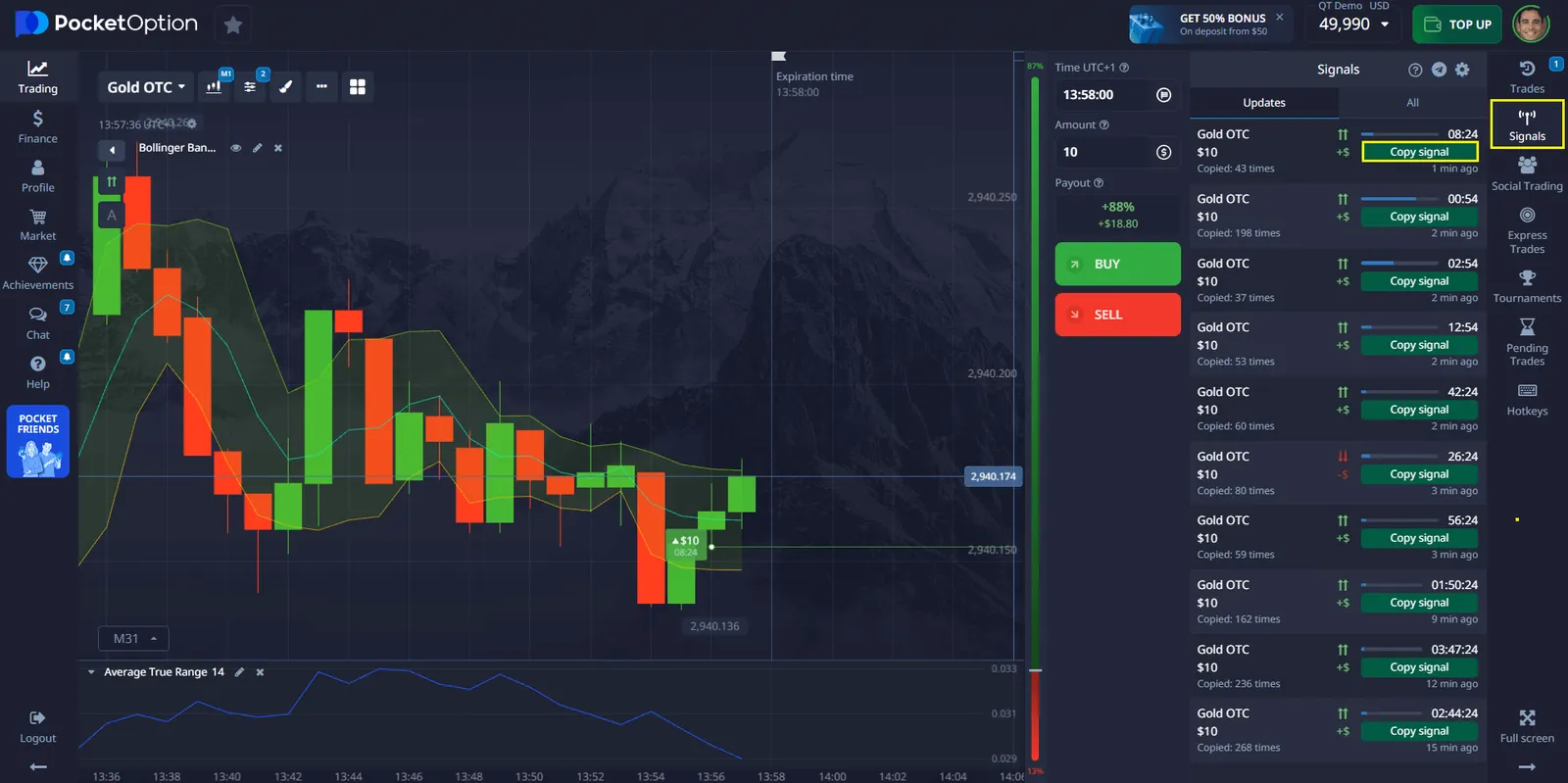Open the indicators settings sliders icon
The height and width of the screenshot is (783, 1568).
[x=250, y=87]
